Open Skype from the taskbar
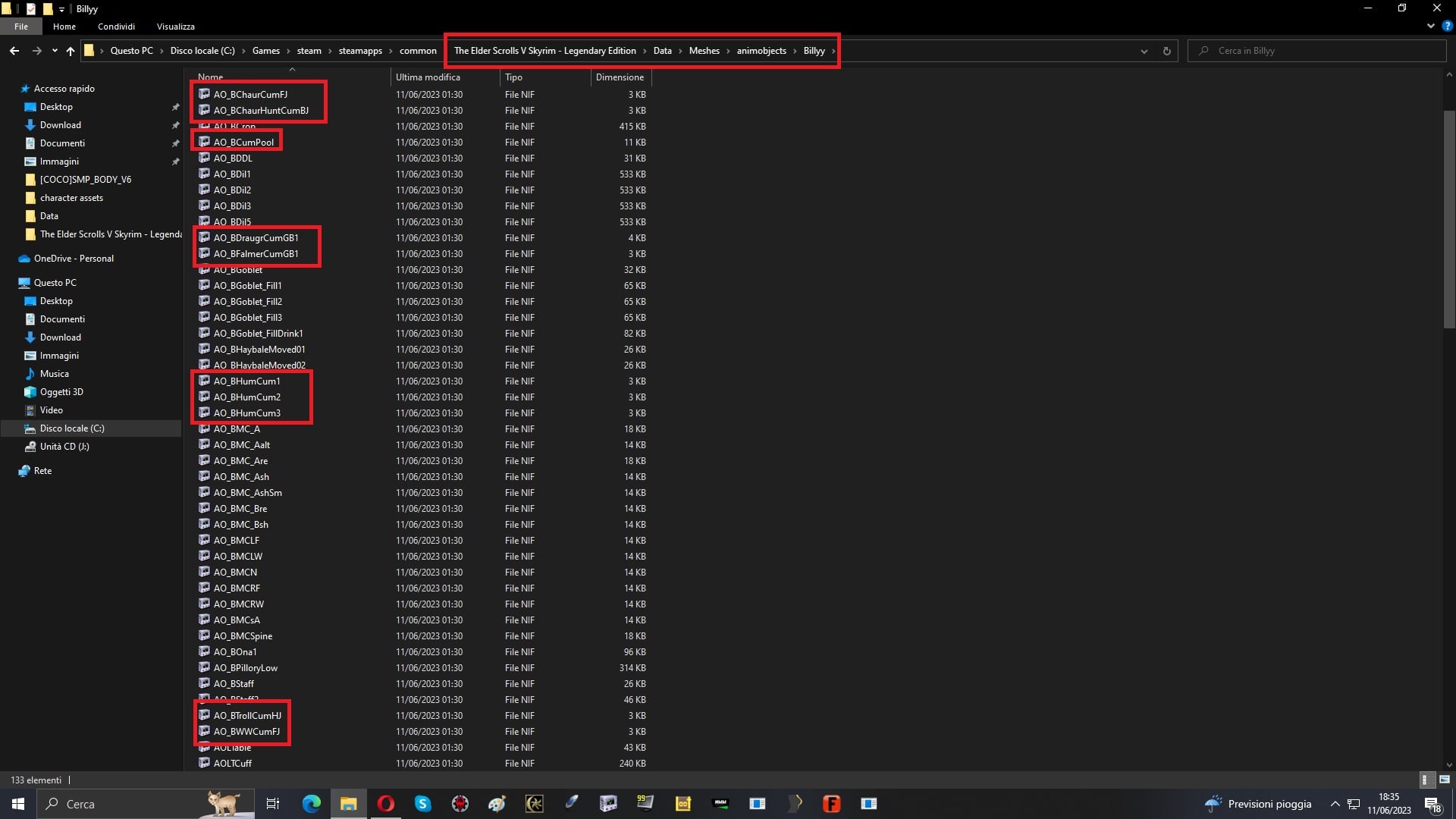This screenshot has width=1456, height=819. tap(422, 804)
